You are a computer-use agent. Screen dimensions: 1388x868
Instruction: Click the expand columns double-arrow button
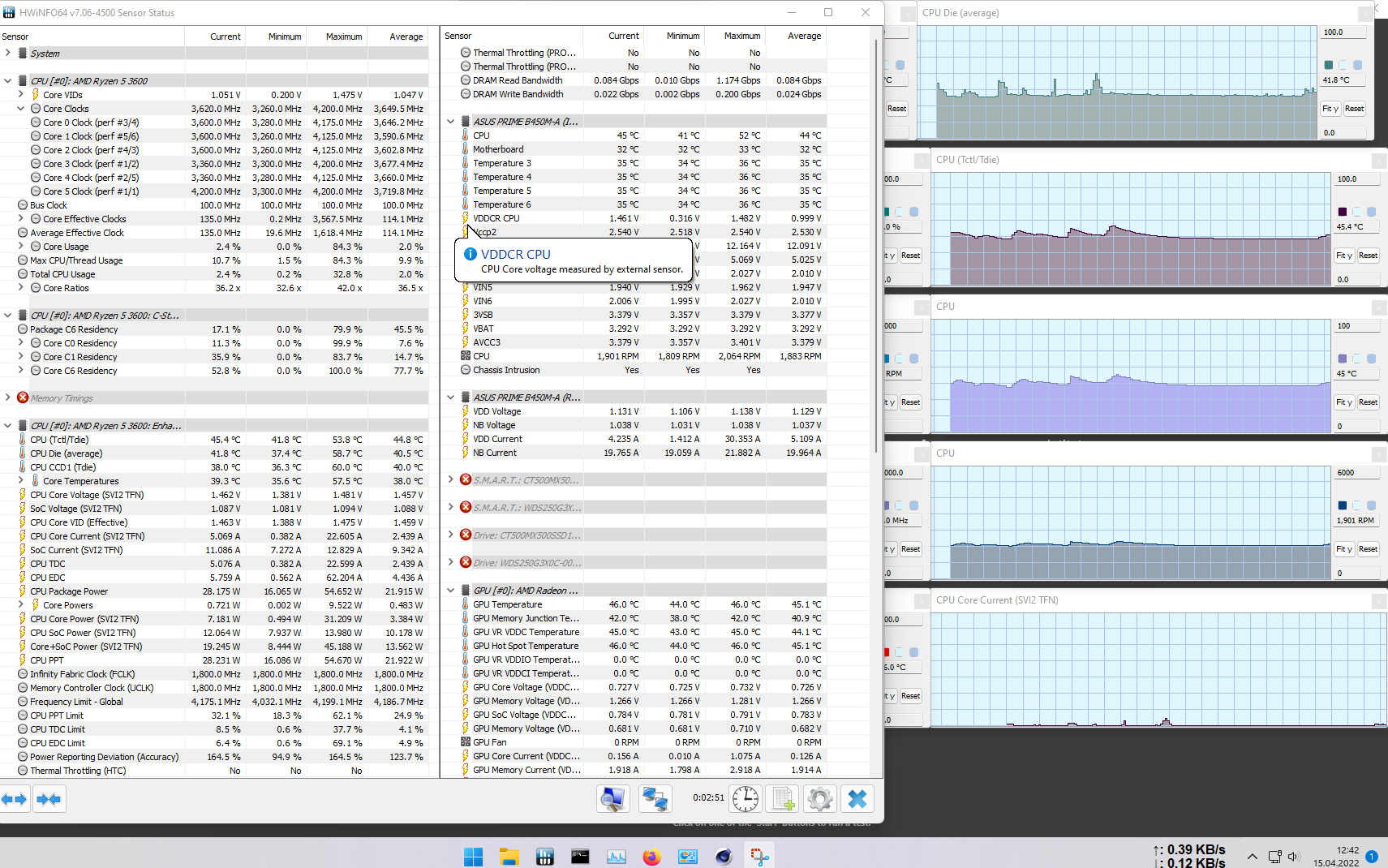coord(15,799)
